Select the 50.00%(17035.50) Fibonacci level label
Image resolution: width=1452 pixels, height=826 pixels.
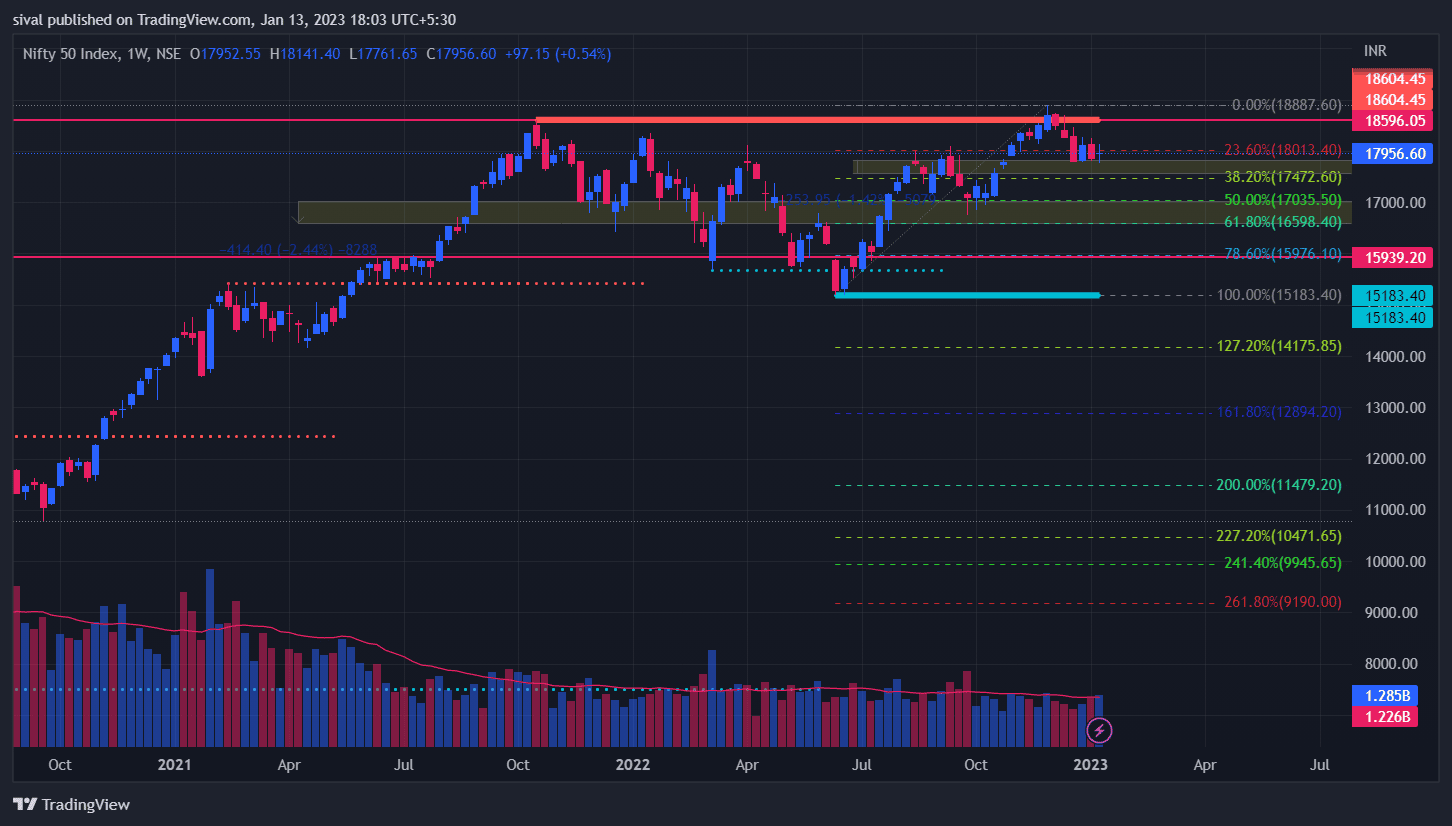coord(1283,200)
